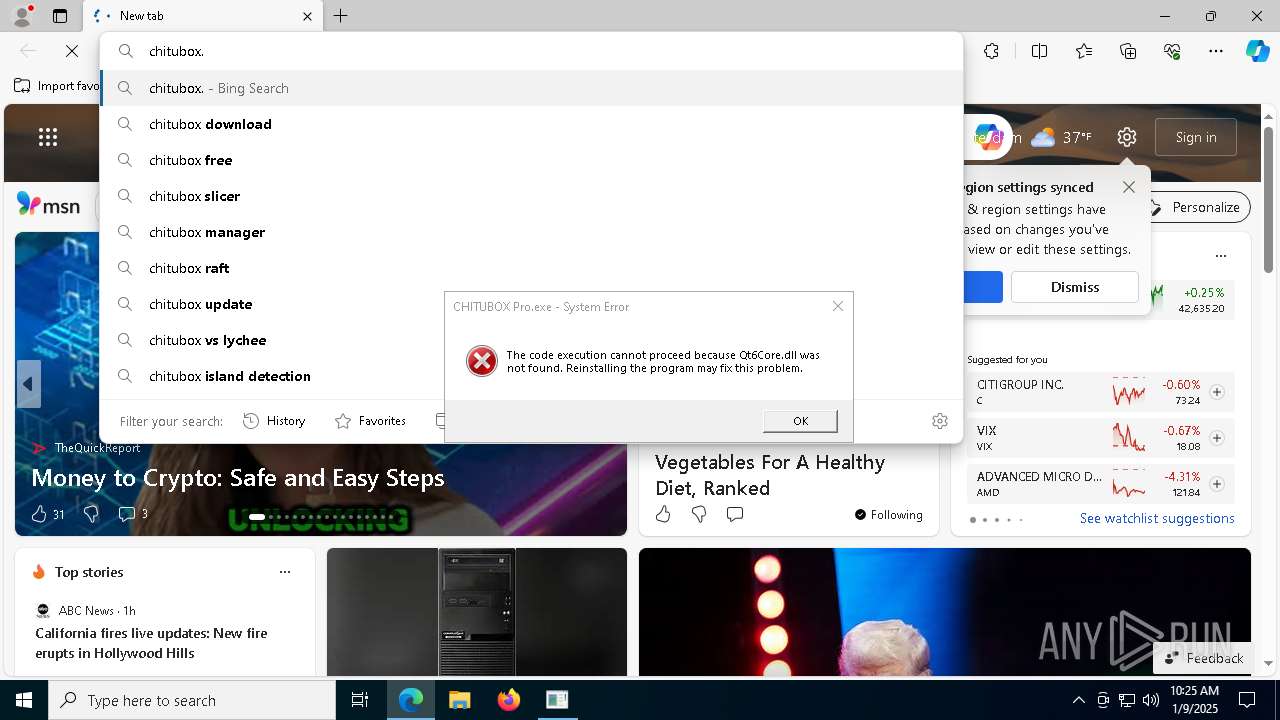This screenshot has height=720, width=1280.
Task: Open California fires live updates story
Action: coord(152,643)
